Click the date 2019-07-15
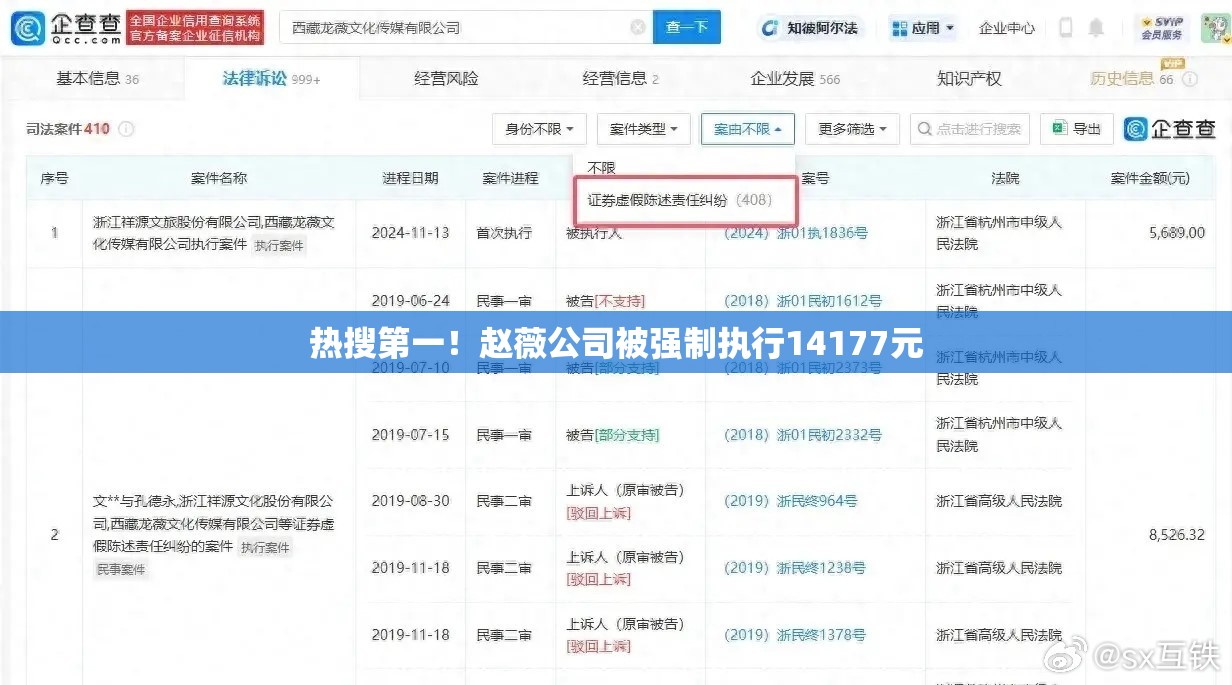1232x685 pixels. point(410,435)
